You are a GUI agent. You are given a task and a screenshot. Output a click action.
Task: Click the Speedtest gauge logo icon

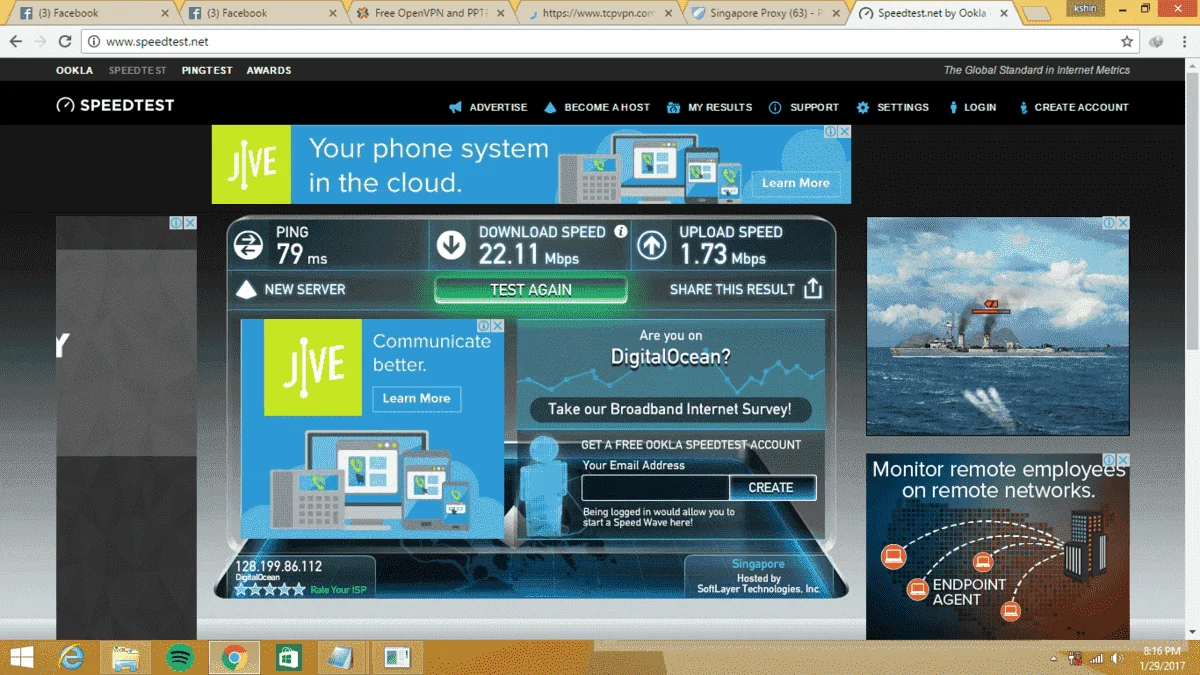click(x=65, y=105)
